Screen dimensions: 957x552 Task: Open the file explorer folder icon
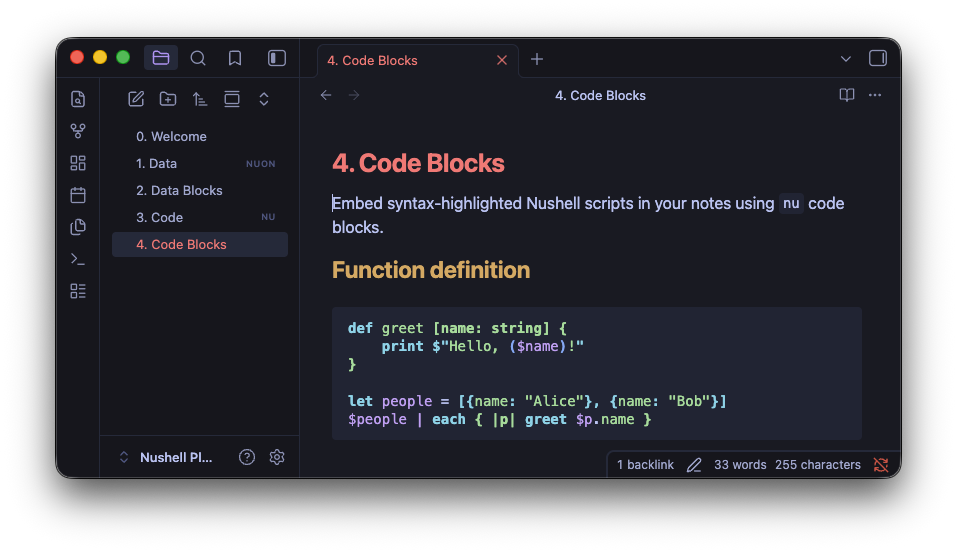[x=161, y=58]
